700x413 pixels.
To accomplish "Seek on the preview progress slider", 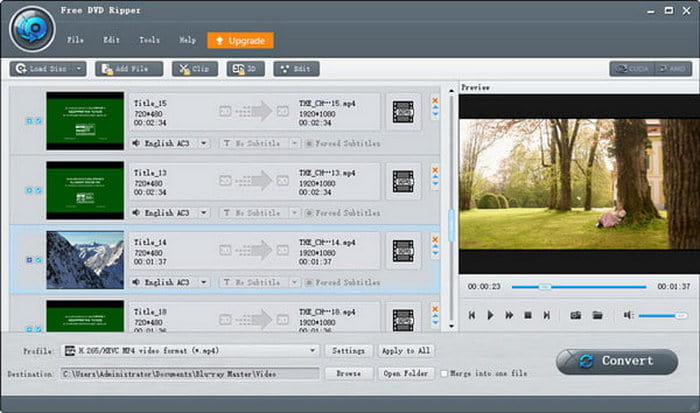I will click(x=579, y=287).
